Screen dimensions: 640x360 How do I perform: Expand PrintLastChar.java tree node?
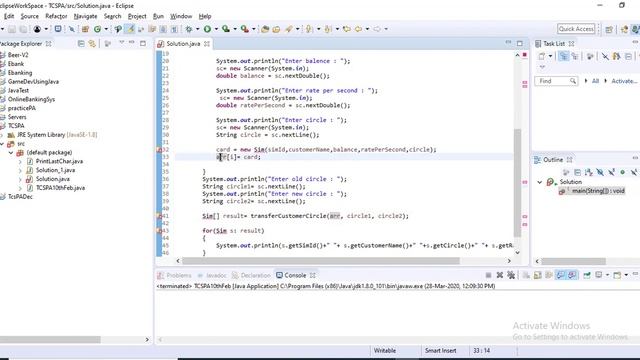(20, 162)
